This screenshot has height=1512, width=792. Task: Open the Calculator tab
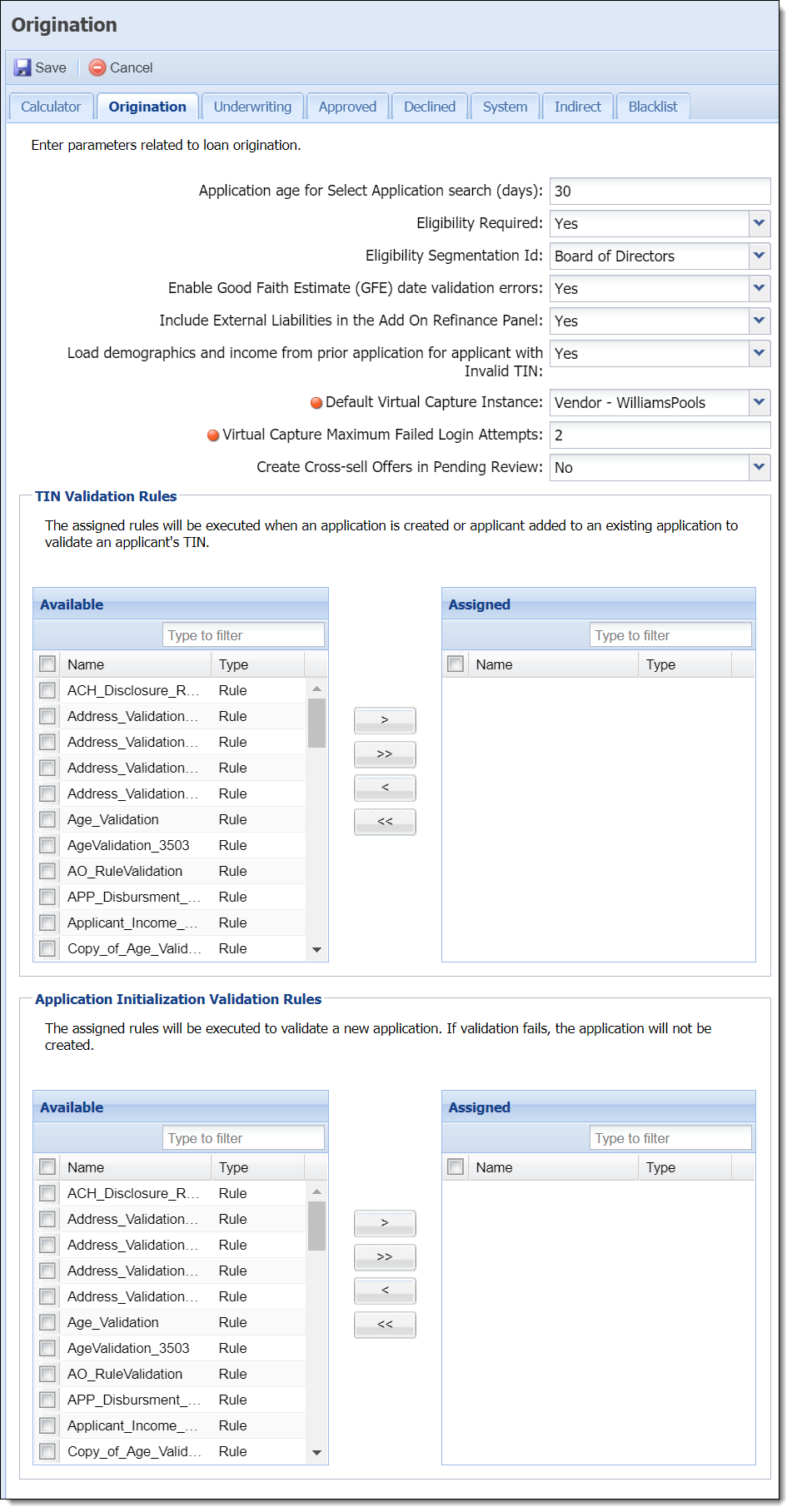click(51, 107)
